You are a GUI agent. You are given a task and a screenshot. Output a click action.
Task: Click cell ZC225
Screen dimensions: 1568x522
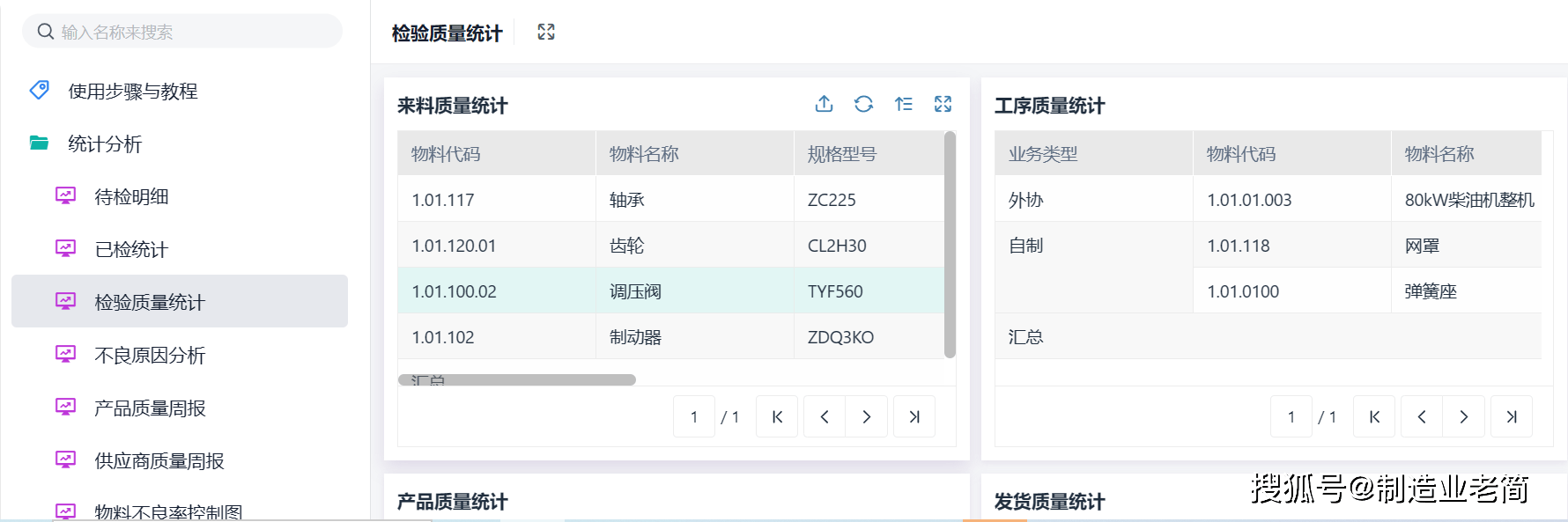(x=869, y=199)
